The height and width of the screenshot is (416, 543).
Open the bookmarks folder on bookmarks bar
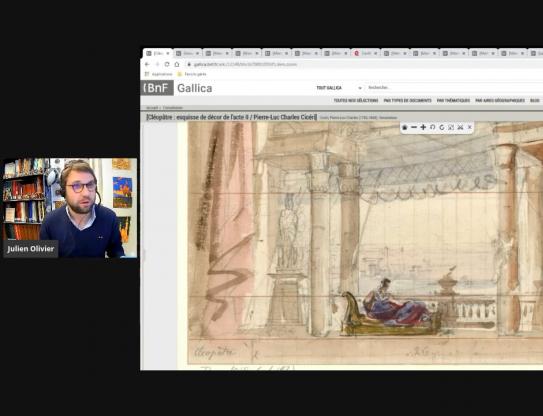pyautogui.click(x=192, y=74)
